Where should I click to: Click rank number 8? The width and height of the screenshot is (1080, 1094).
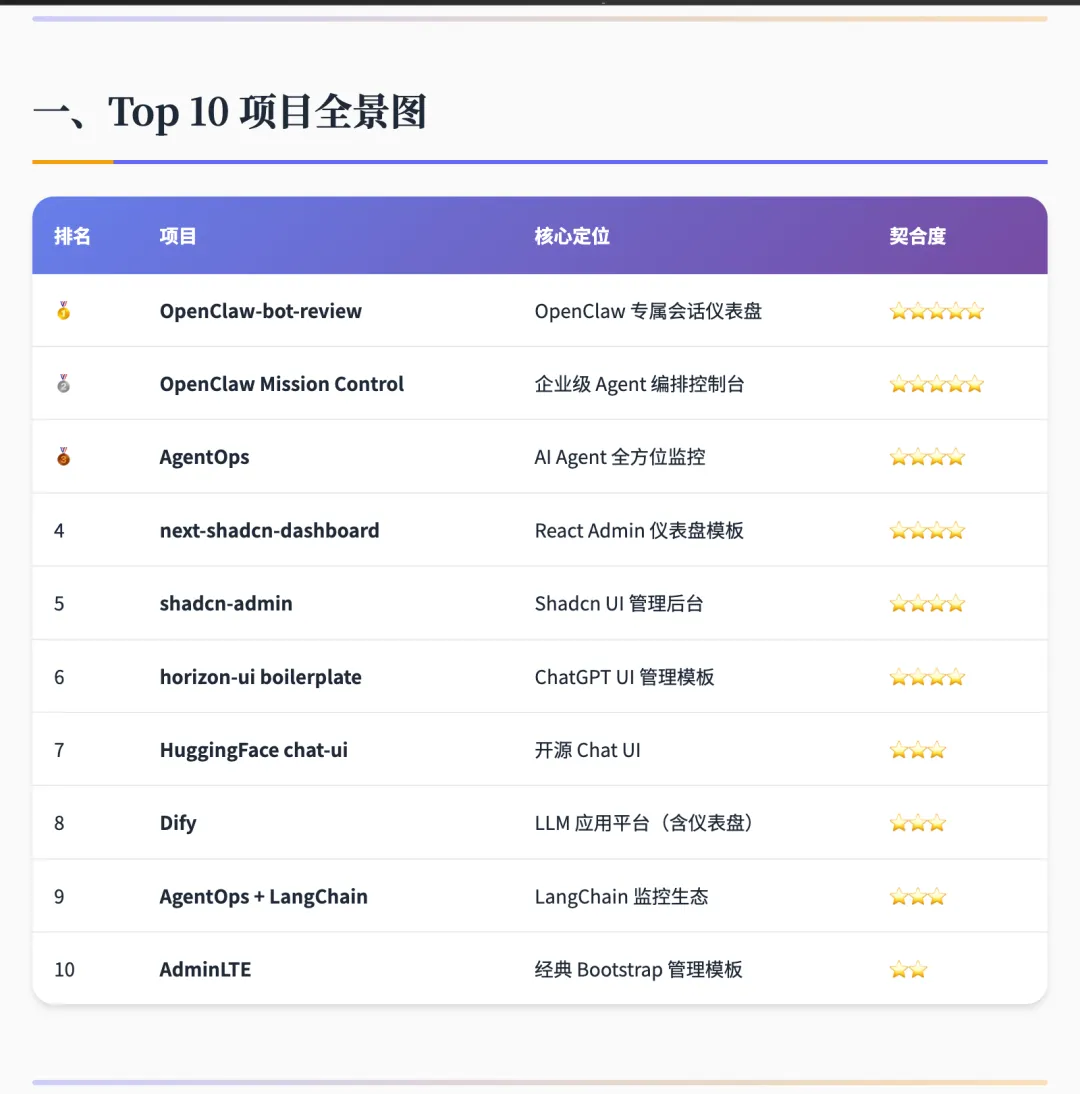pyautogui.click(x=59, y=823)
